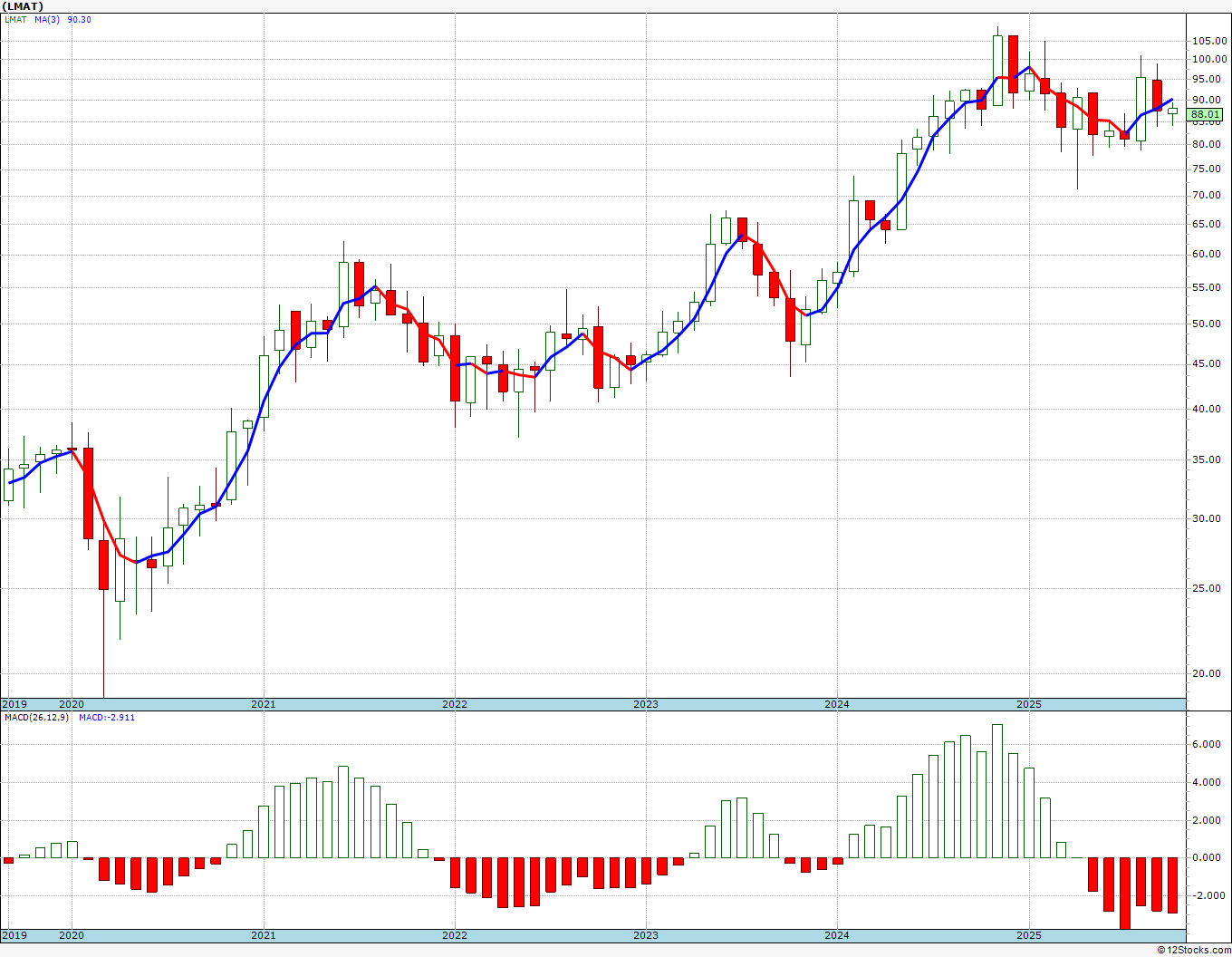The height and width of the screenshot is (957, 1232).
Task: Click the current price tag 88.01
Action: 1206,115
